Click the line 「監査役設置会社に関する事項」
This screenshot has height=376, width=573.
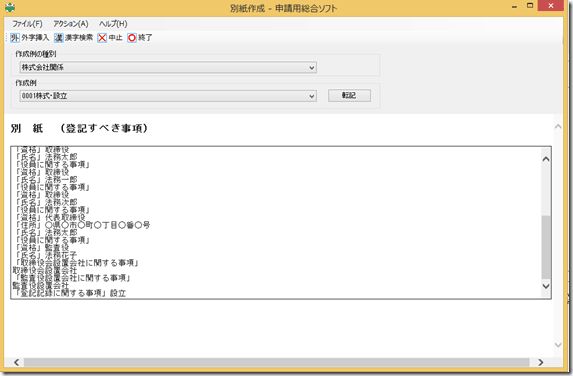click(x=72, y=278)
